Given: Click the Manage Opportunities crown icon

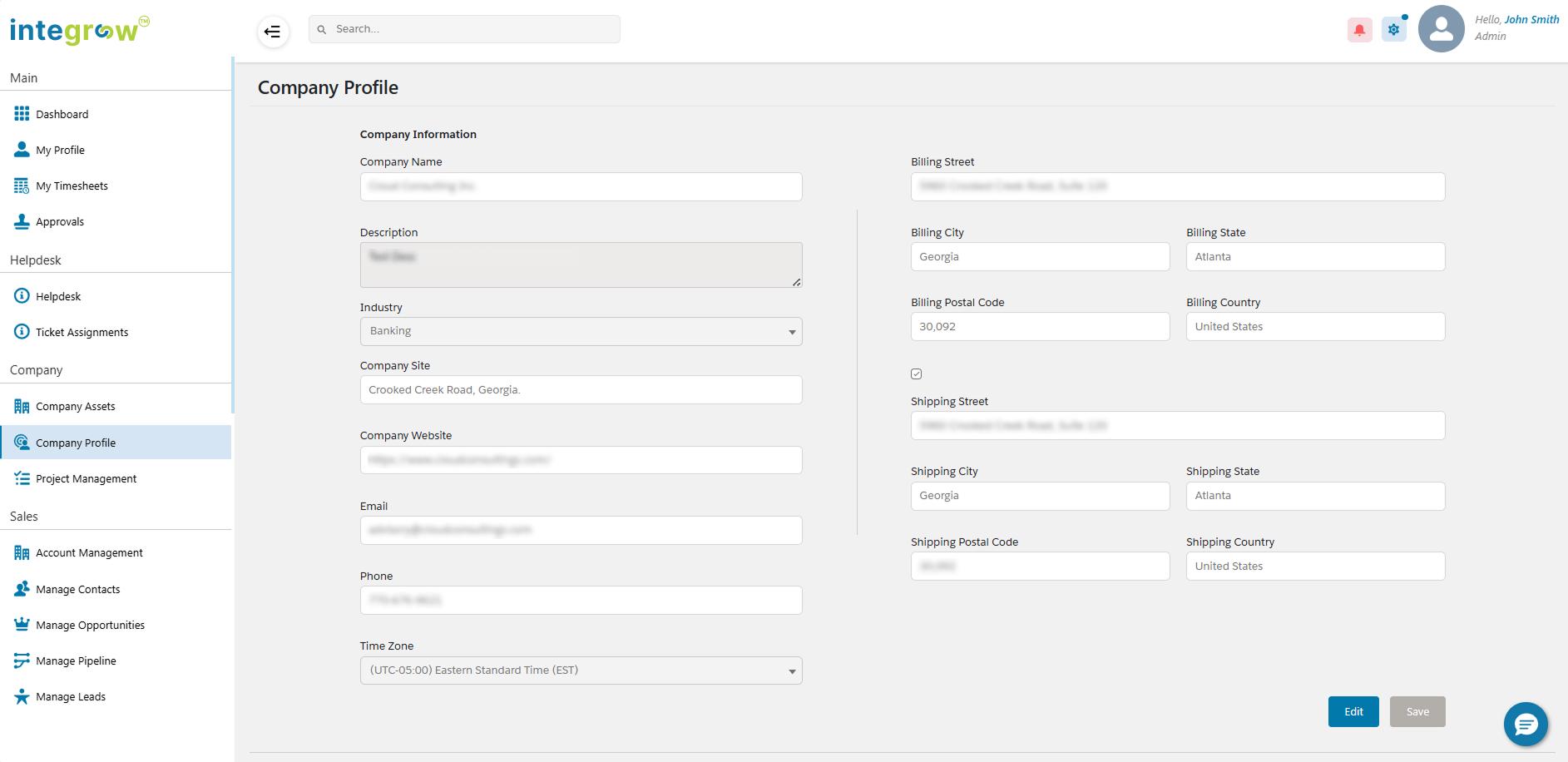Looking at the screenshot, I should 22,625.
